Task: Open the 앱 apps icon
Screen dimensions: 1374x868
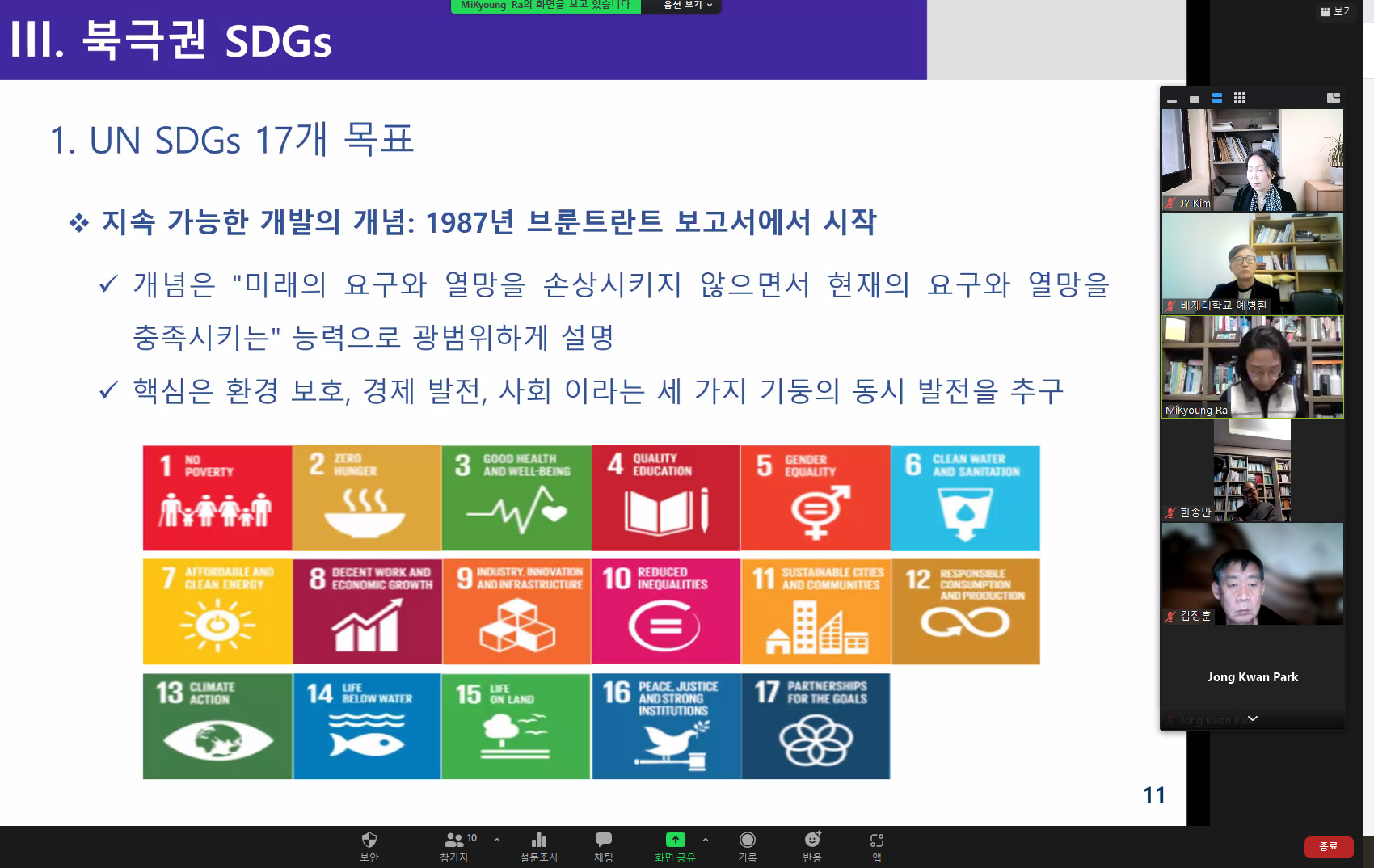Action: tap(877, 846)
